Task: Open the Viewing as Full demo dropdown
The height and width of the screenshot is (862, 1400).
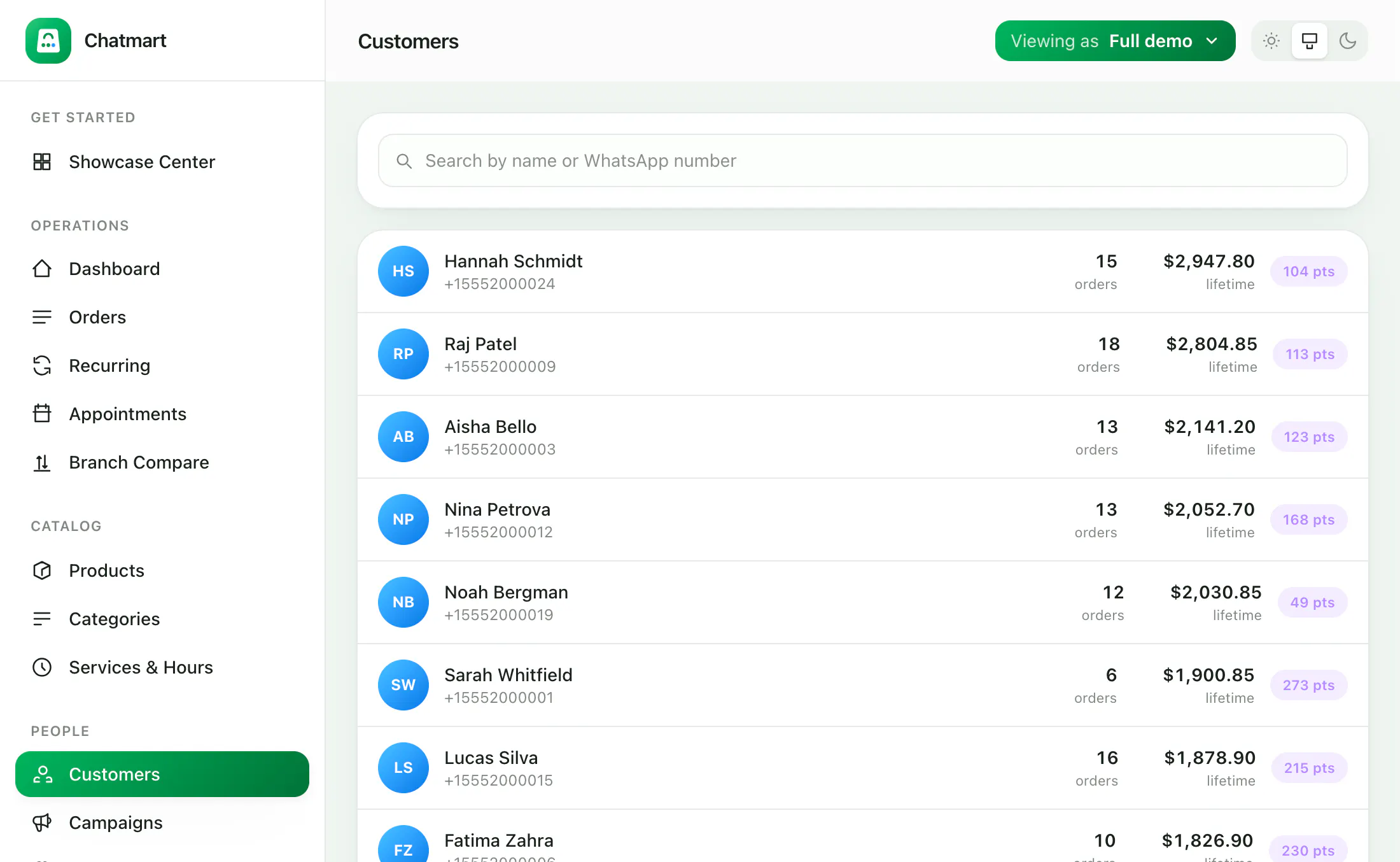Action: point(1115,41)
